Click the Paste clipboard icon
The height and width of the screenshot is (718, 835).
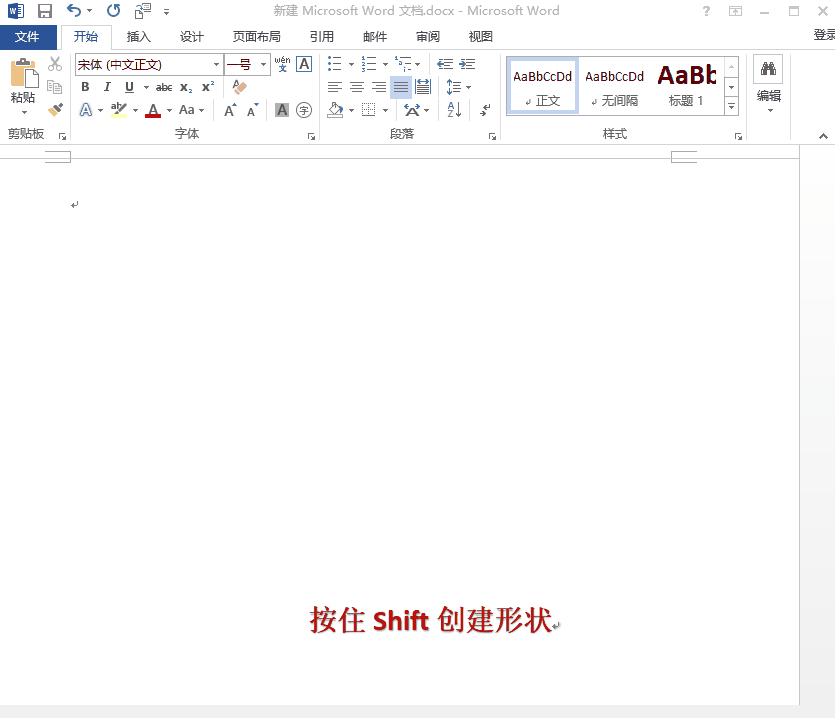tap(23, 73)
